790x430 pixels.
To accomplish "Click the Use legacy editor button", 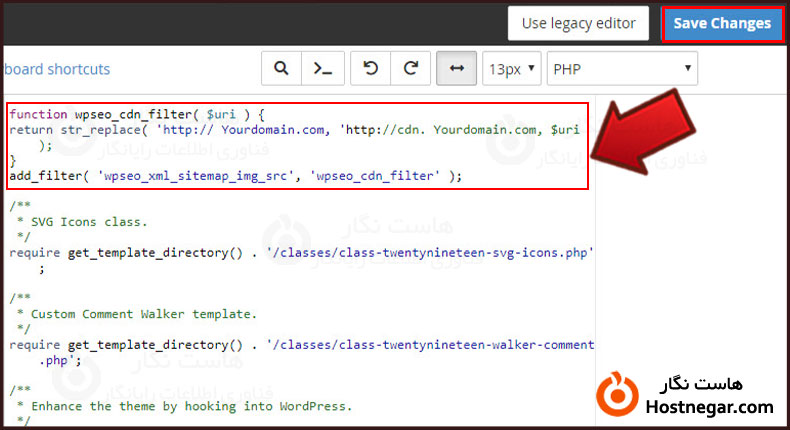I will pos(579,23).
